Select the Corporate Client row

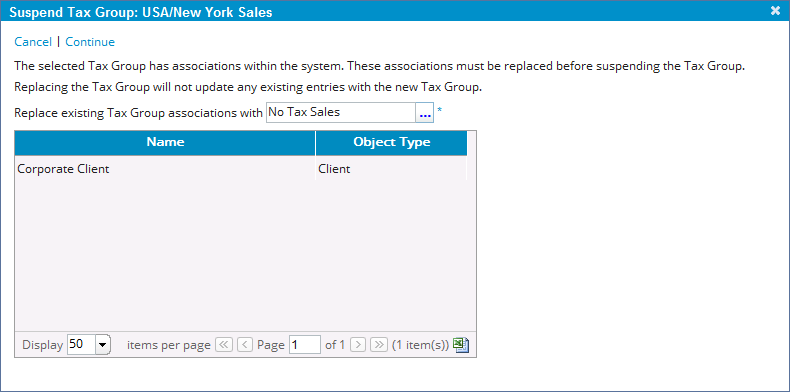point(241,169)
